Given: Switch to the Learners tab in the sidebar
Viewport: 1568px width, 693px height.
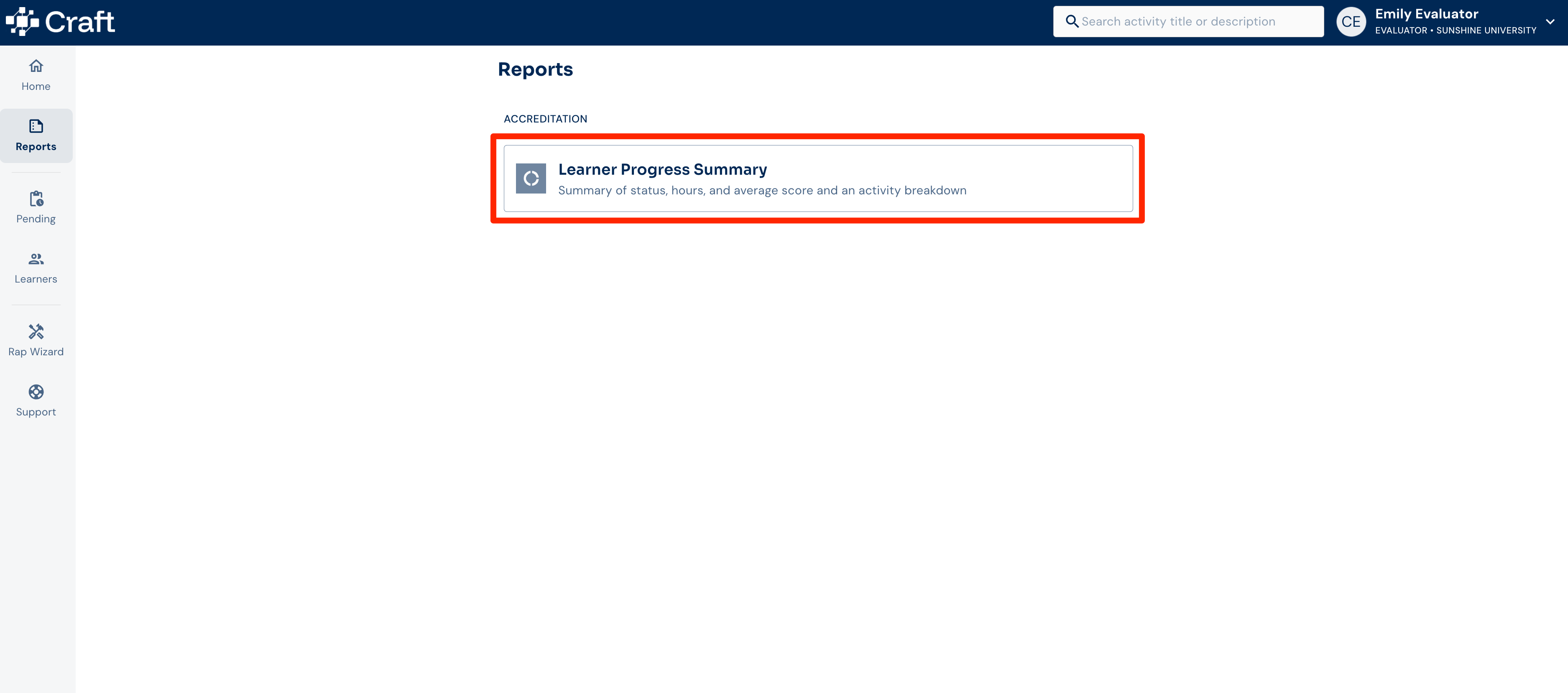Looking at the screenshot, I should click(x=35, y=268).
